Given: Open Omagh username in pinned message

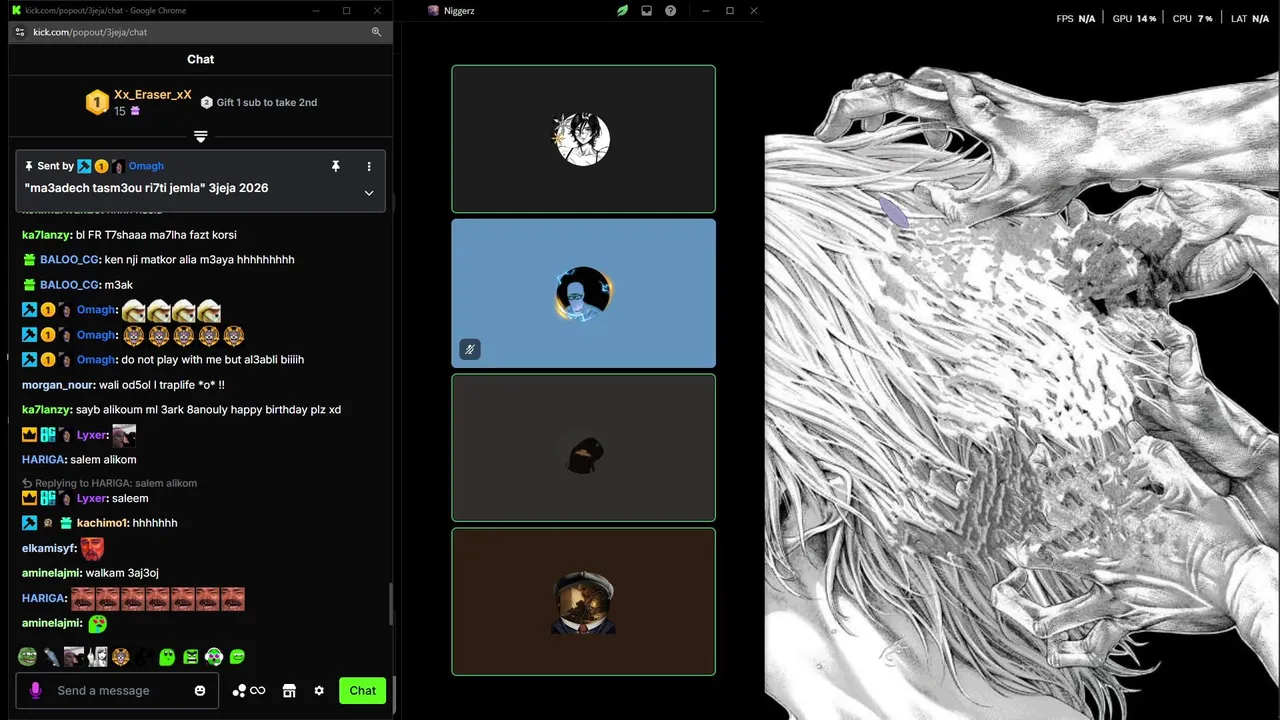Looking at the screenshot, I should pos(146,166).
